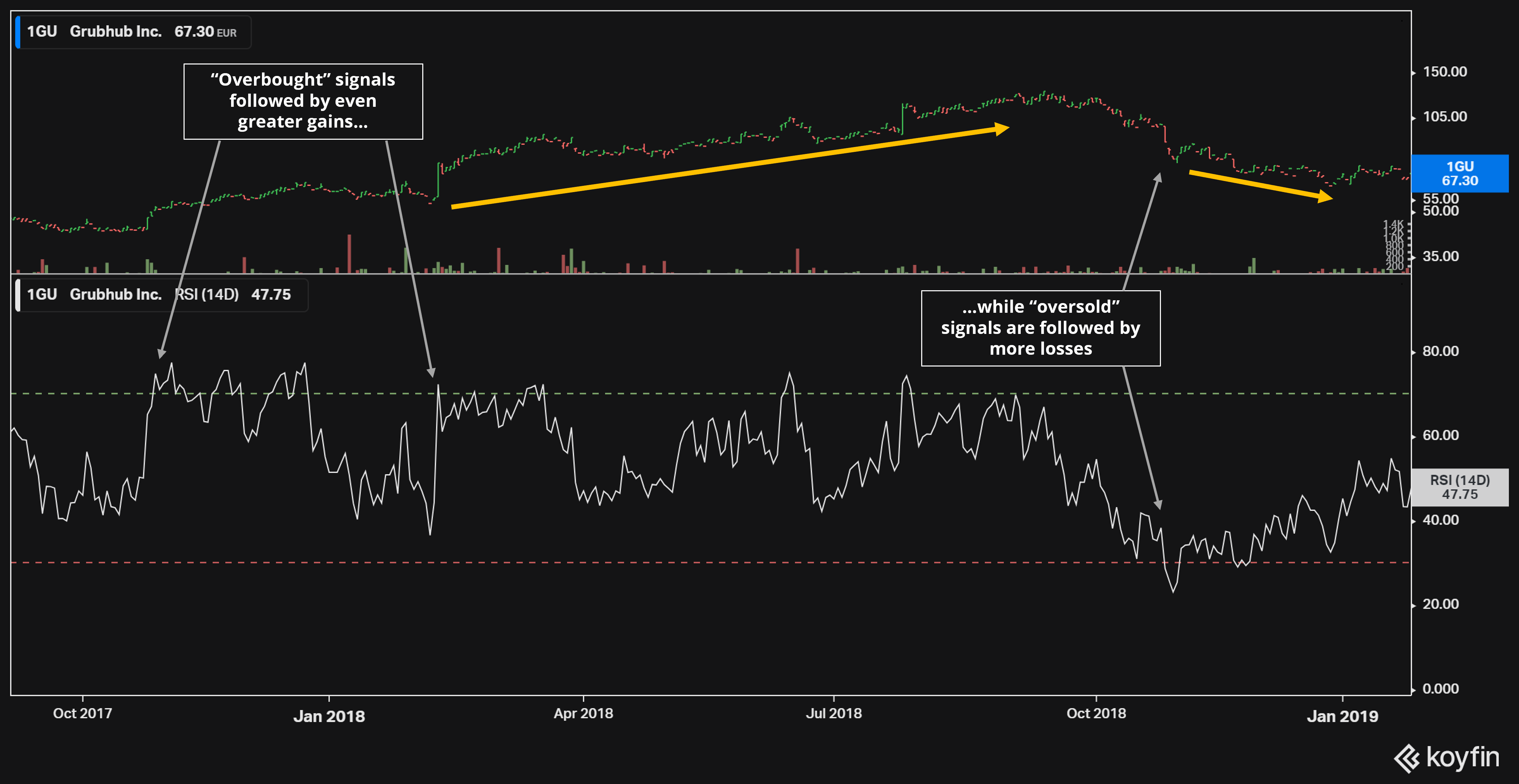The image size is (1519, 784).
Task: Select the RSI (14D) 47.75 legend label
Action: click(x=233, y=295)
